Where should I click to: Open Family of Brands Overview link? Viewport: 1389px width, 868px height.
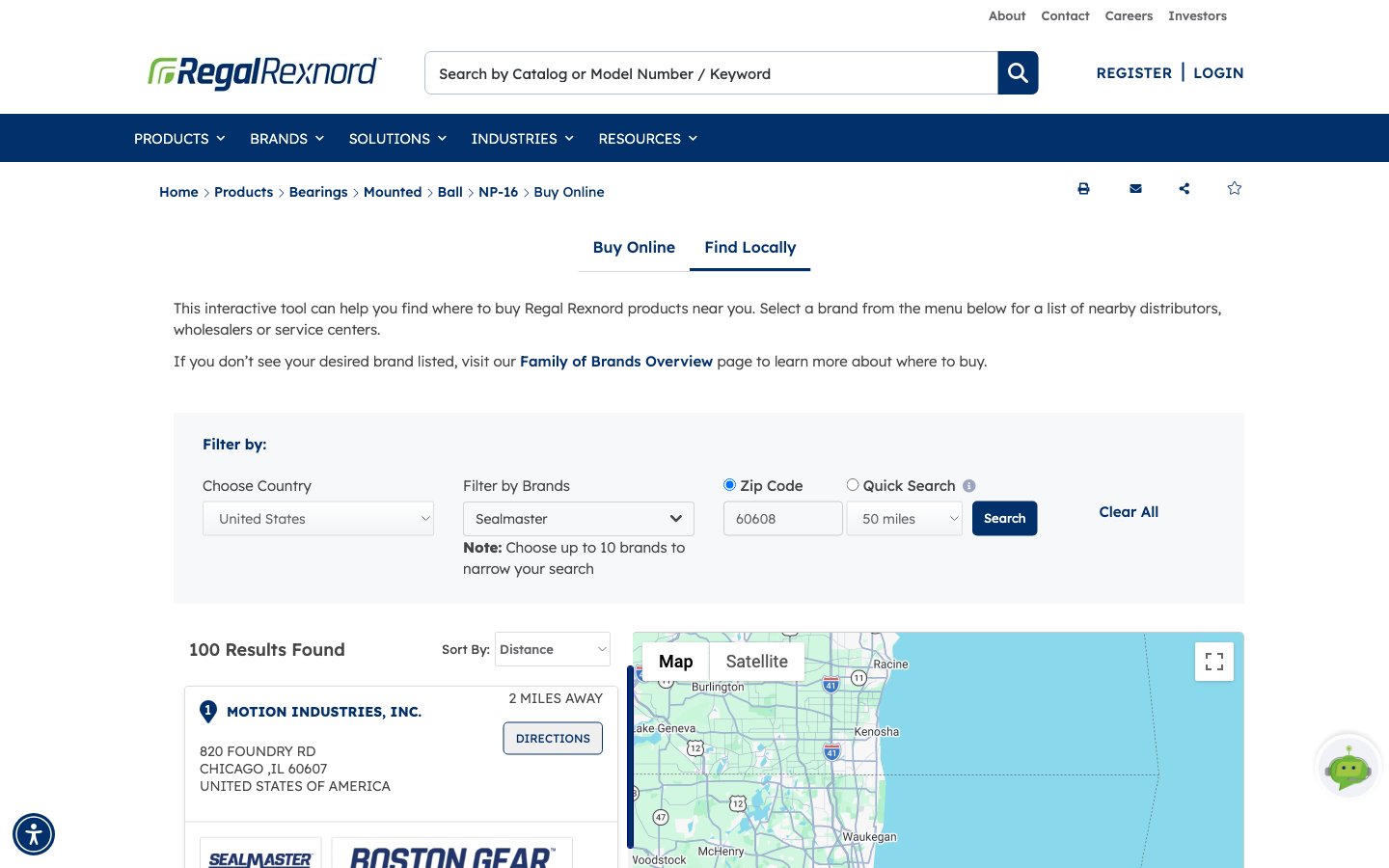[x=616, y=362]
